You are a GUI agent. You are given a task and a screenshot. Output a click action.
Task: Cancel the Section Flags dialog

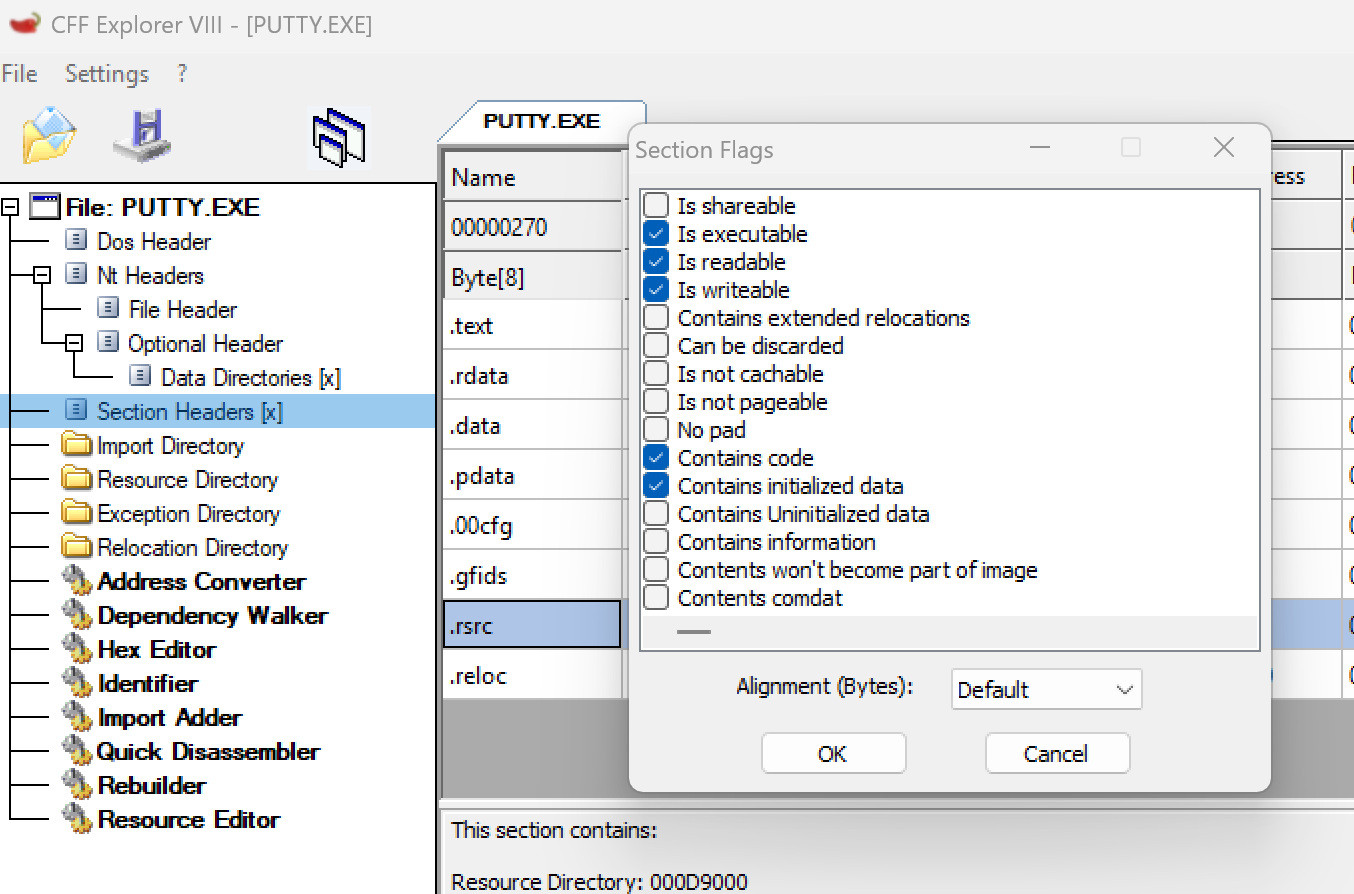click(1057, 754)
